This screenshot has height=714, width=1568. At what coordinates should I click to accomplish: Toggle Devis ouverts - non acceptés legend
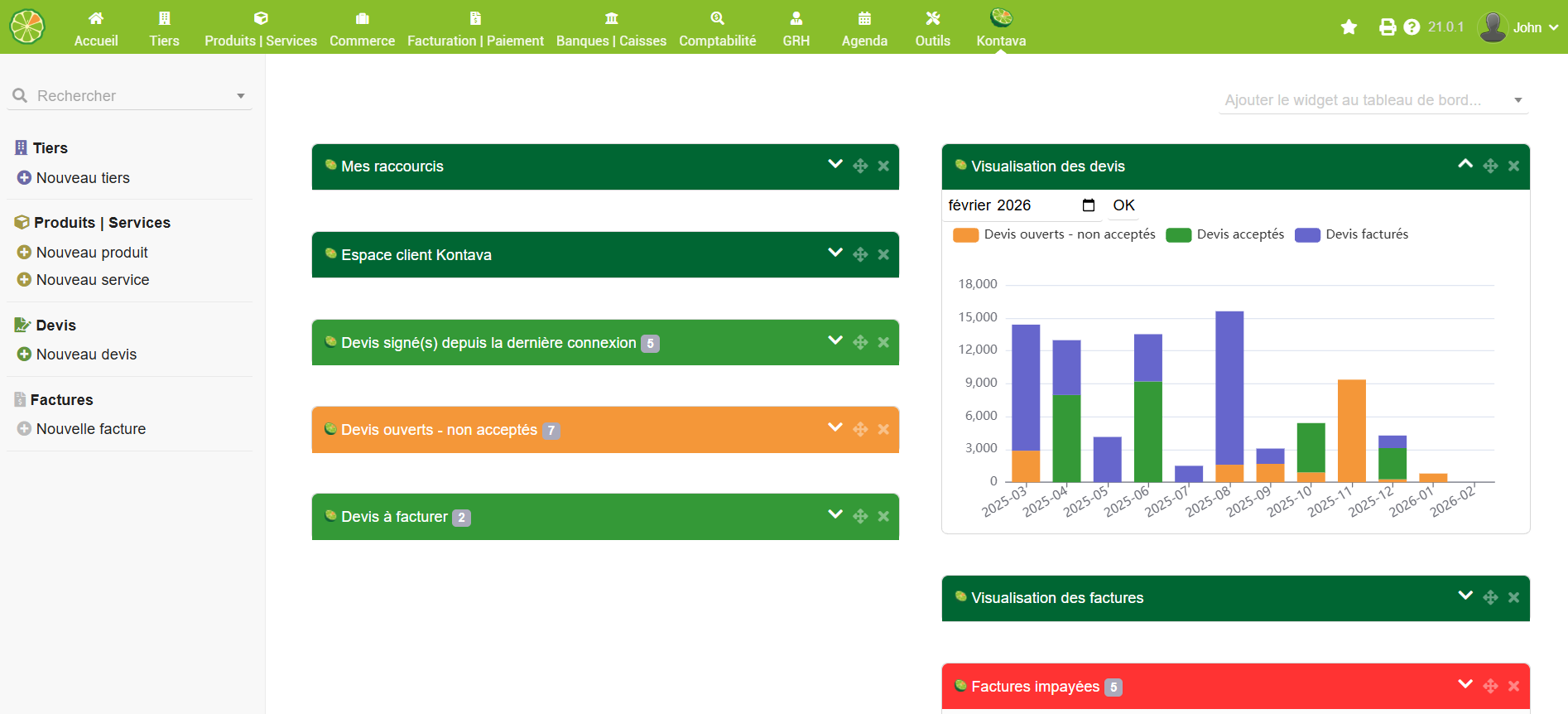coord(1054,234)
